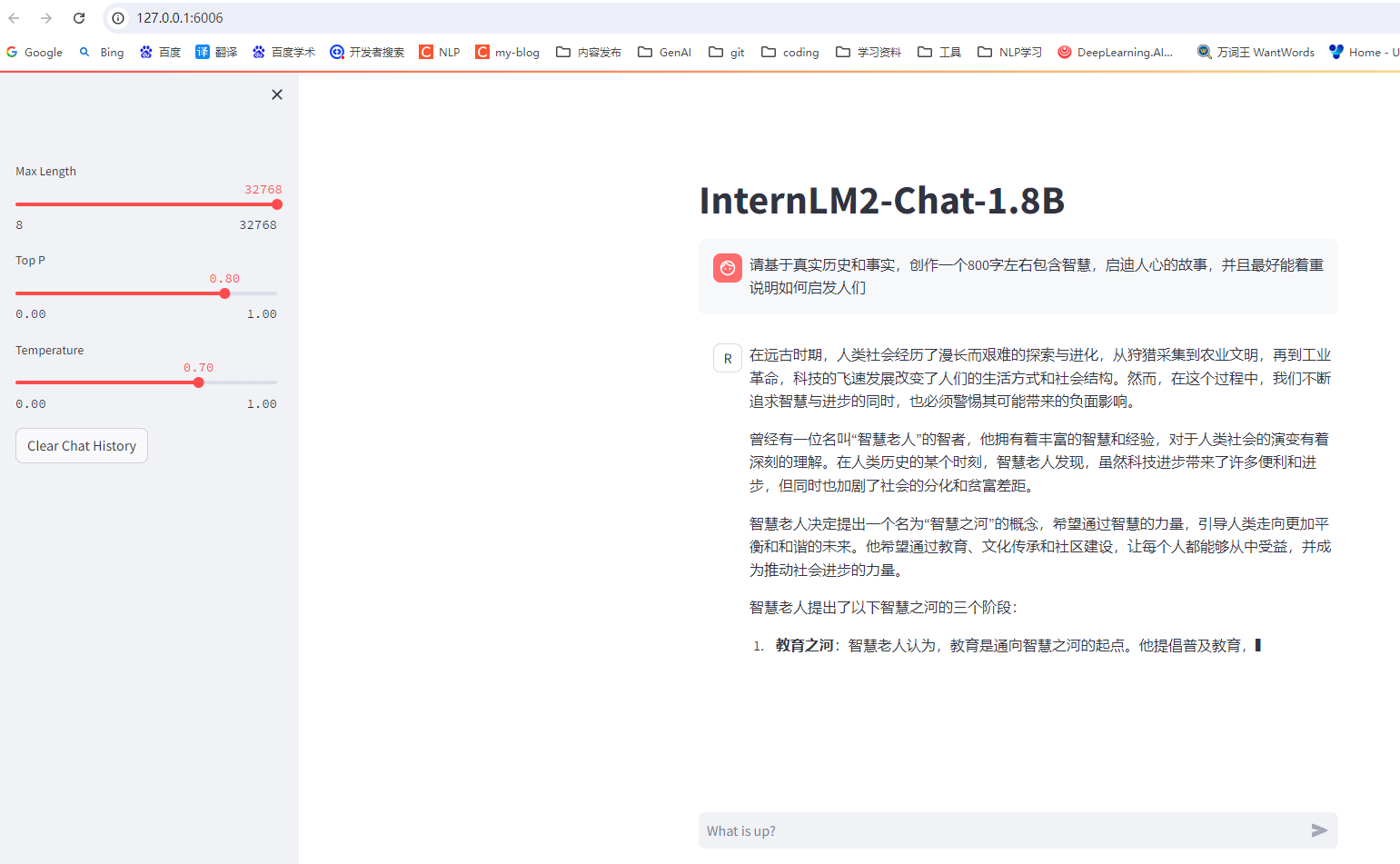The height and width of the screenshot is (864, 1400).
Task: Open the 百度 bookmark
Action: pyautogui.click(x=161, y=52)
